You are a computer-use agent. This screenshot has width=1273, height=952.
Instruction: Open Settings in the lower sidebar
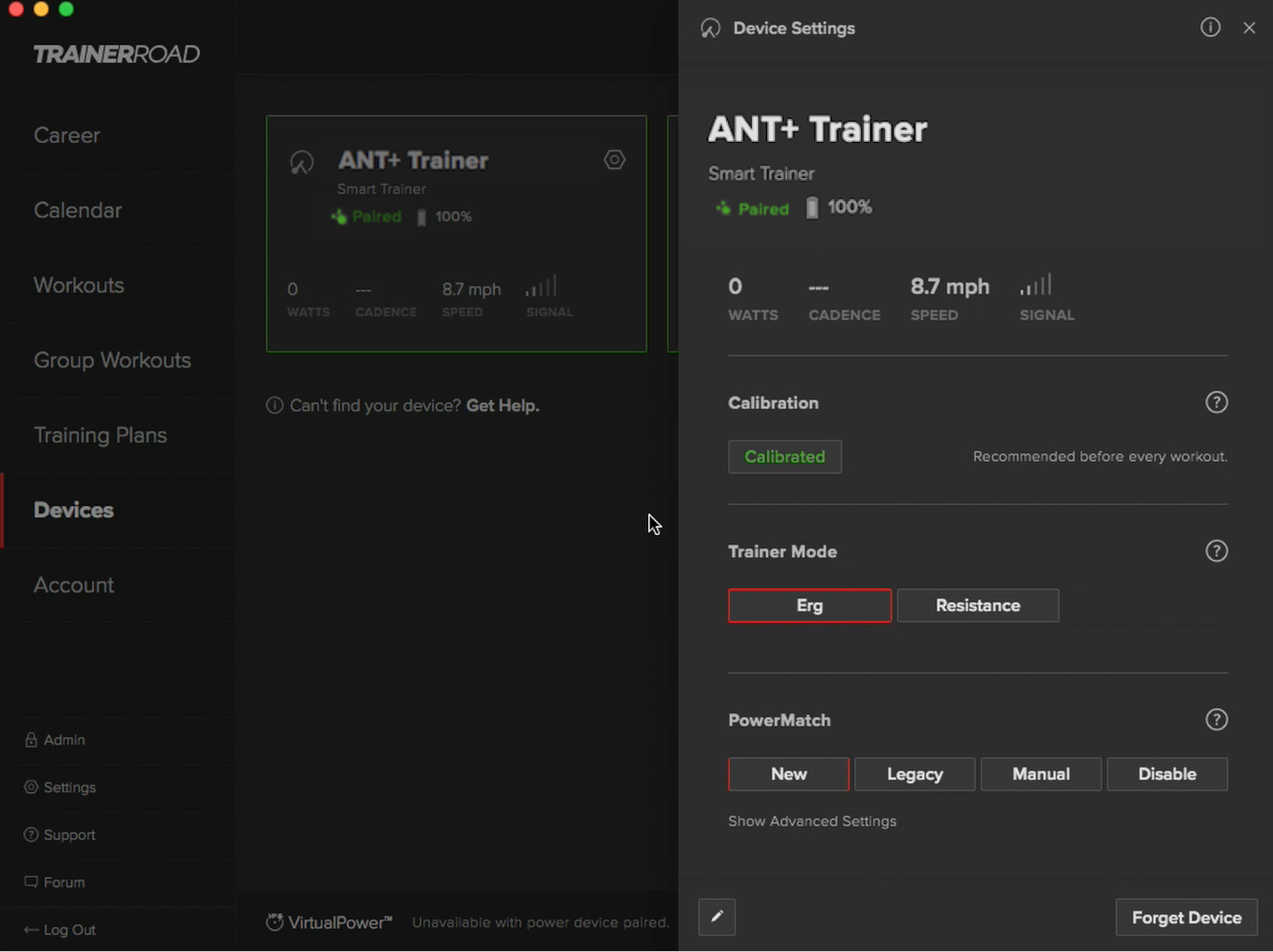[x=60, y=787]
